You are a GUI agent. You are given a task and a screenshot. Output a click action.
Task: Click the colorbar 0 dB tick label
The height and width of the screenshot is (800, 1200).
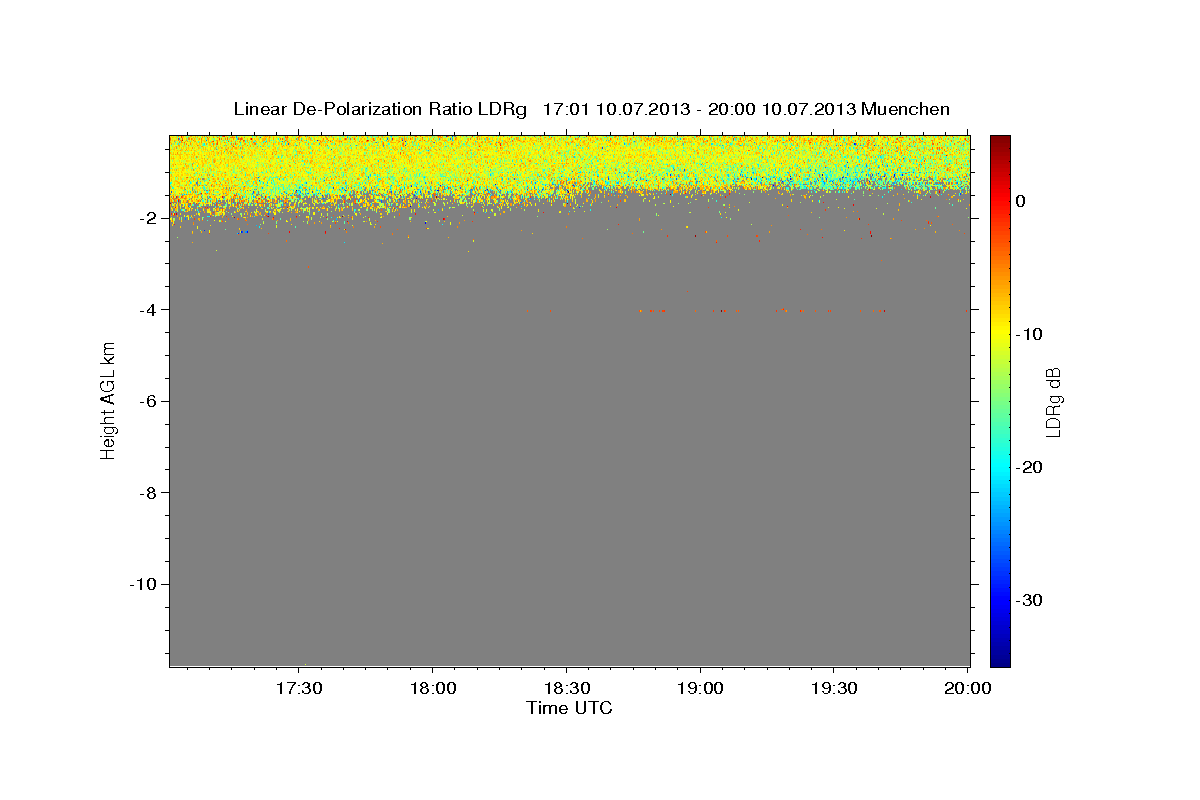point(1021,201)
